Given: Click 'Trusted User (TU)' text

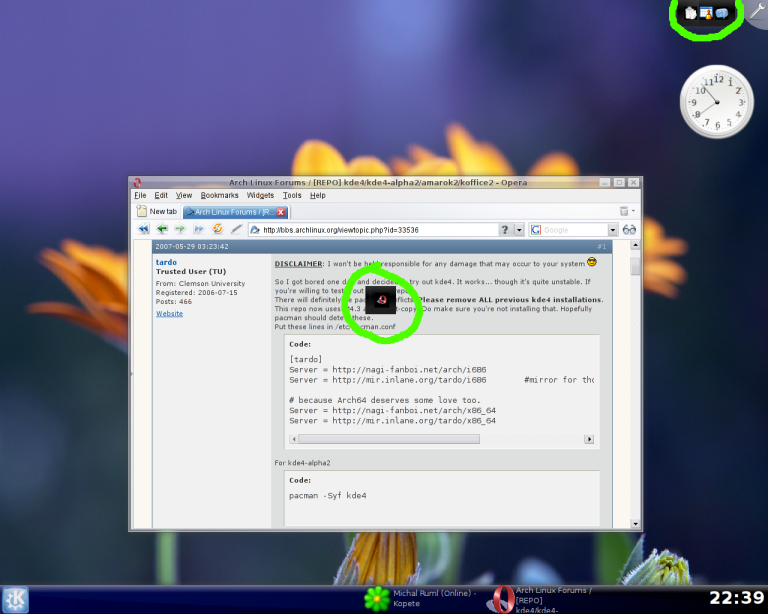Looking at the screenshot, I should click(191, 272).
